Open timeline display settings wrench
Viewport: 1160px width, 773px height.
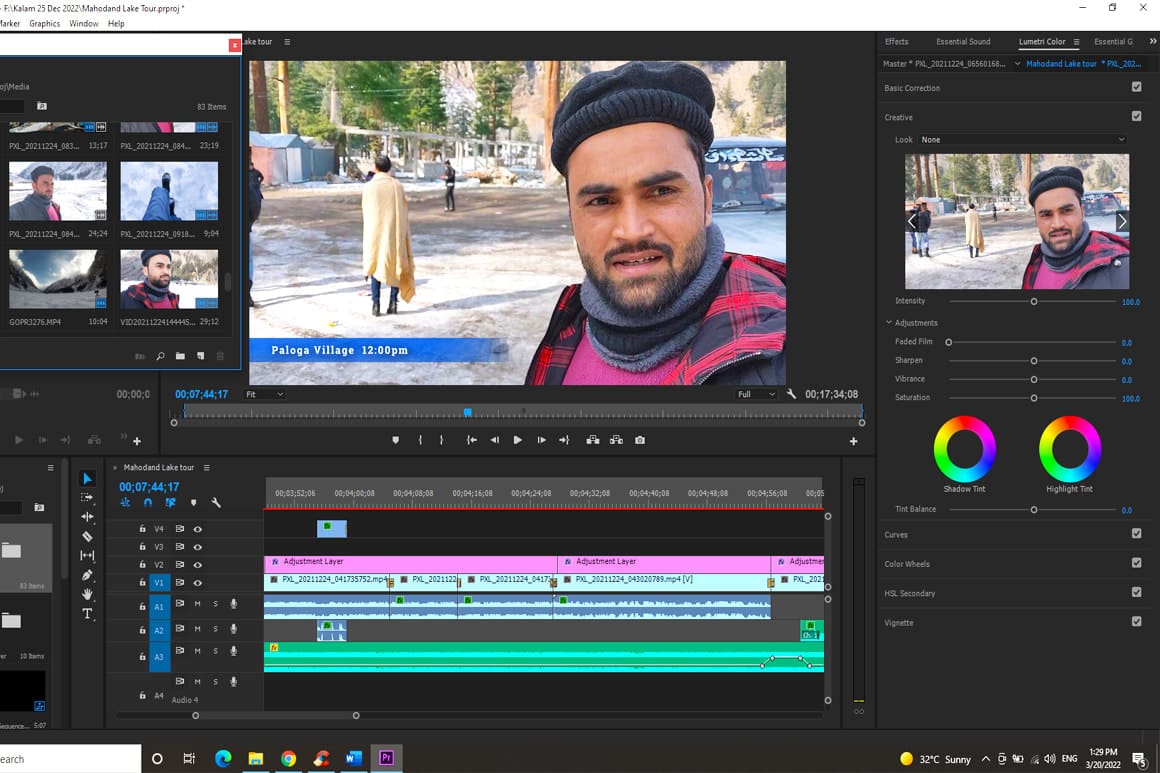(x=216, y=503)
